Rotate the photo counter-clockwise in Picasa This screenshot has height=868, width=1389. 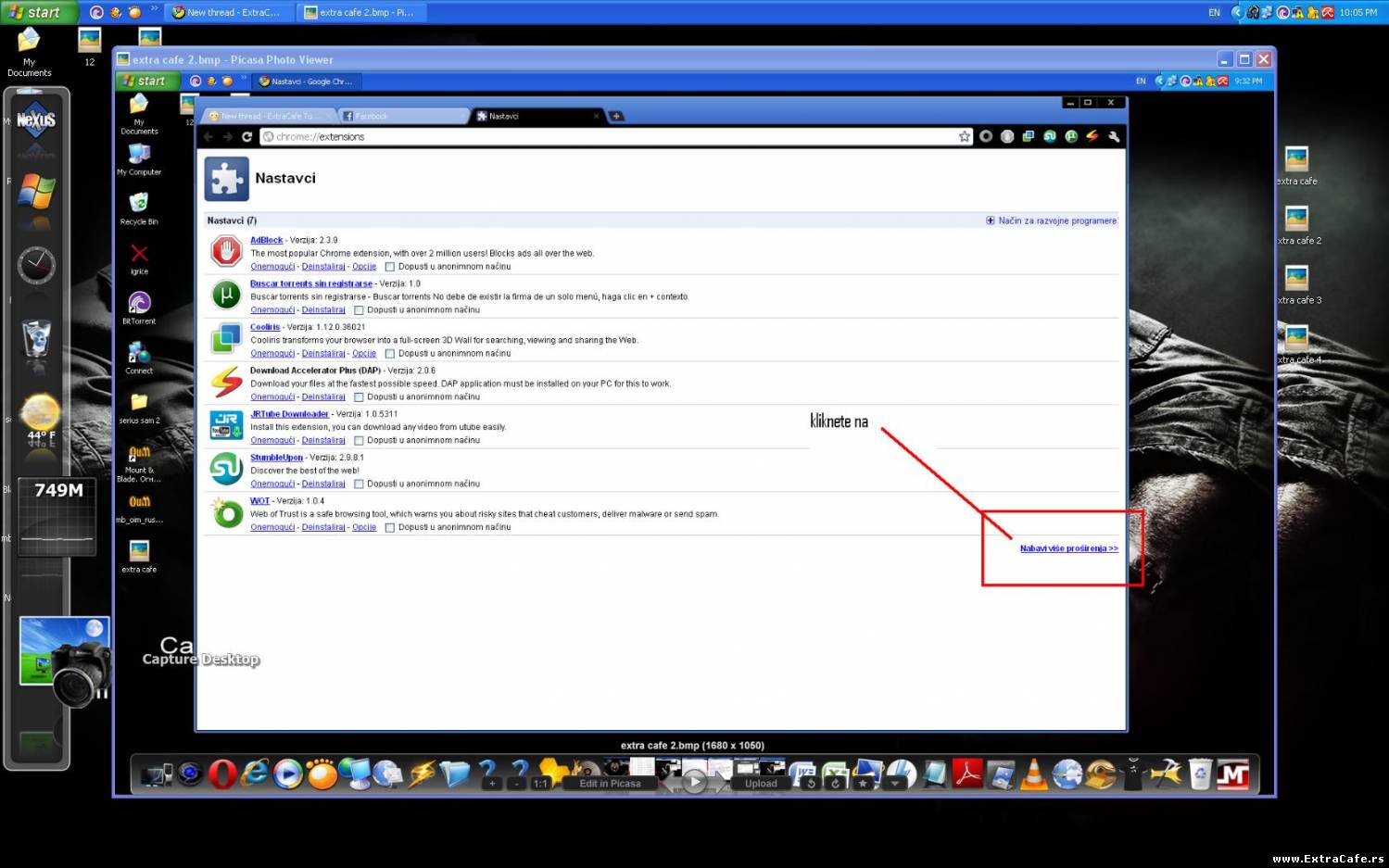point(811,784)
